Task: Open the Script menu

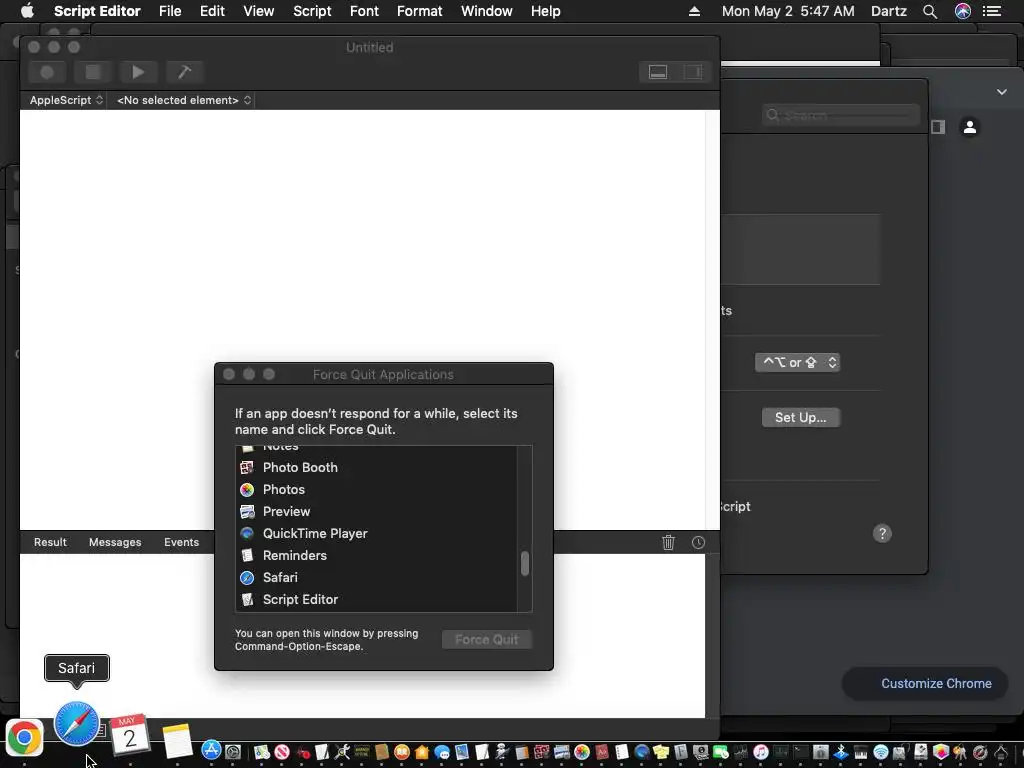Action: 312,11
